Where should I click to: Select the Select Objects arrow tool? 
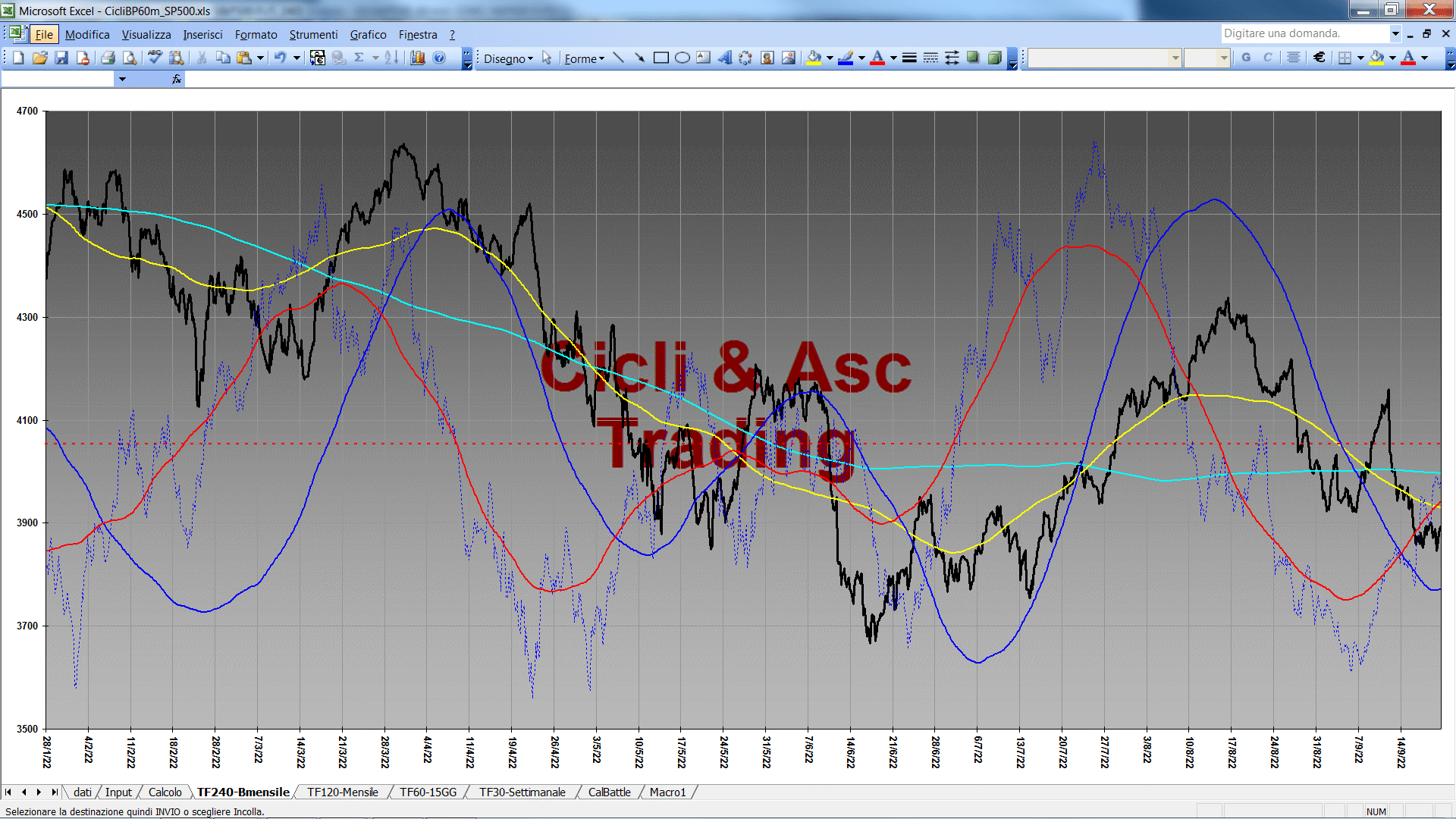(547, 58)
